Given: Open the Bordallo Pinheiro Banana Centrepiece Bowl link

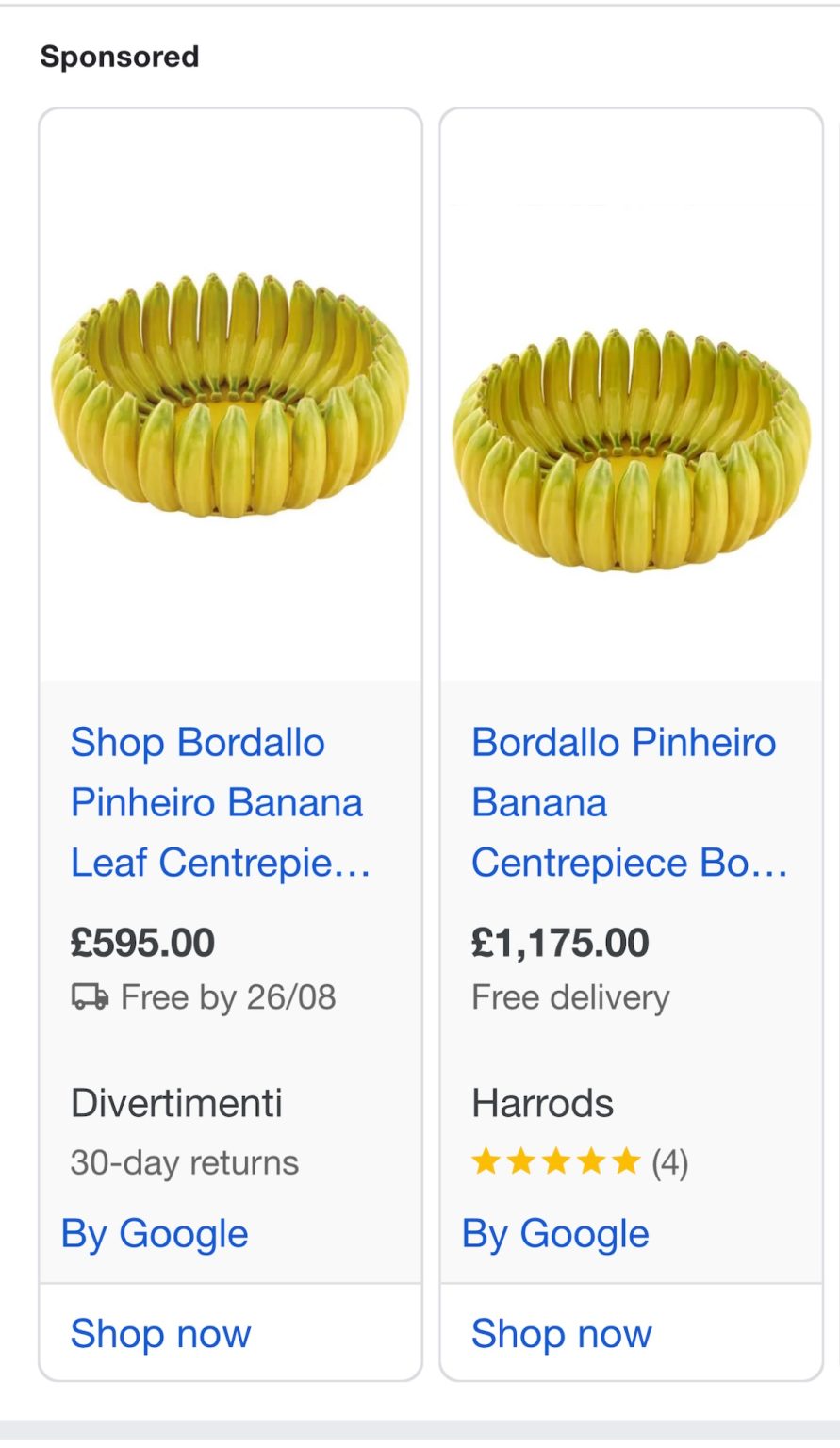Looking at the screenshot, I should 628,802.
